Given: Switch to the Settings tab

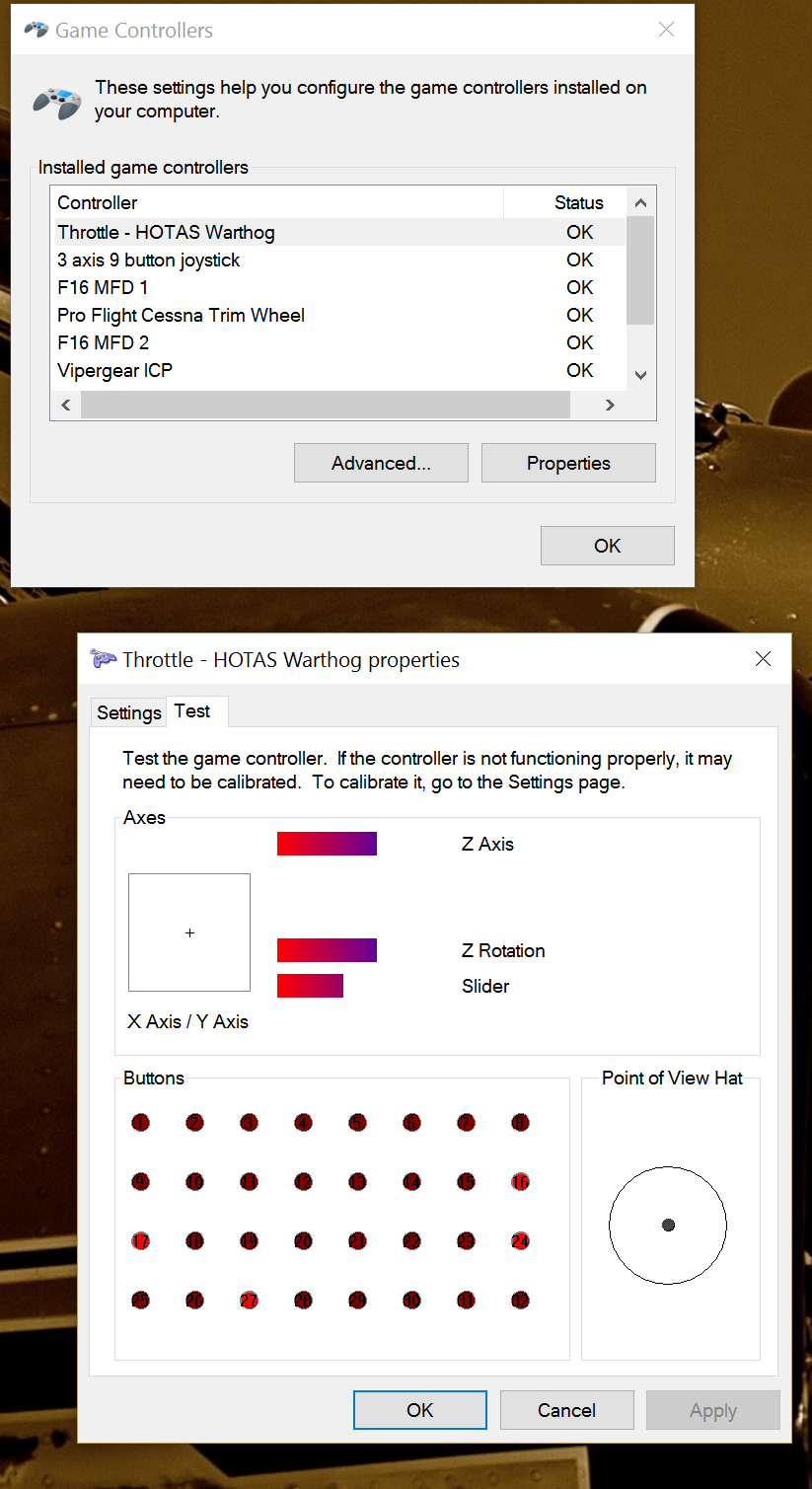Looking at the screenshot, I should point(129,712).
